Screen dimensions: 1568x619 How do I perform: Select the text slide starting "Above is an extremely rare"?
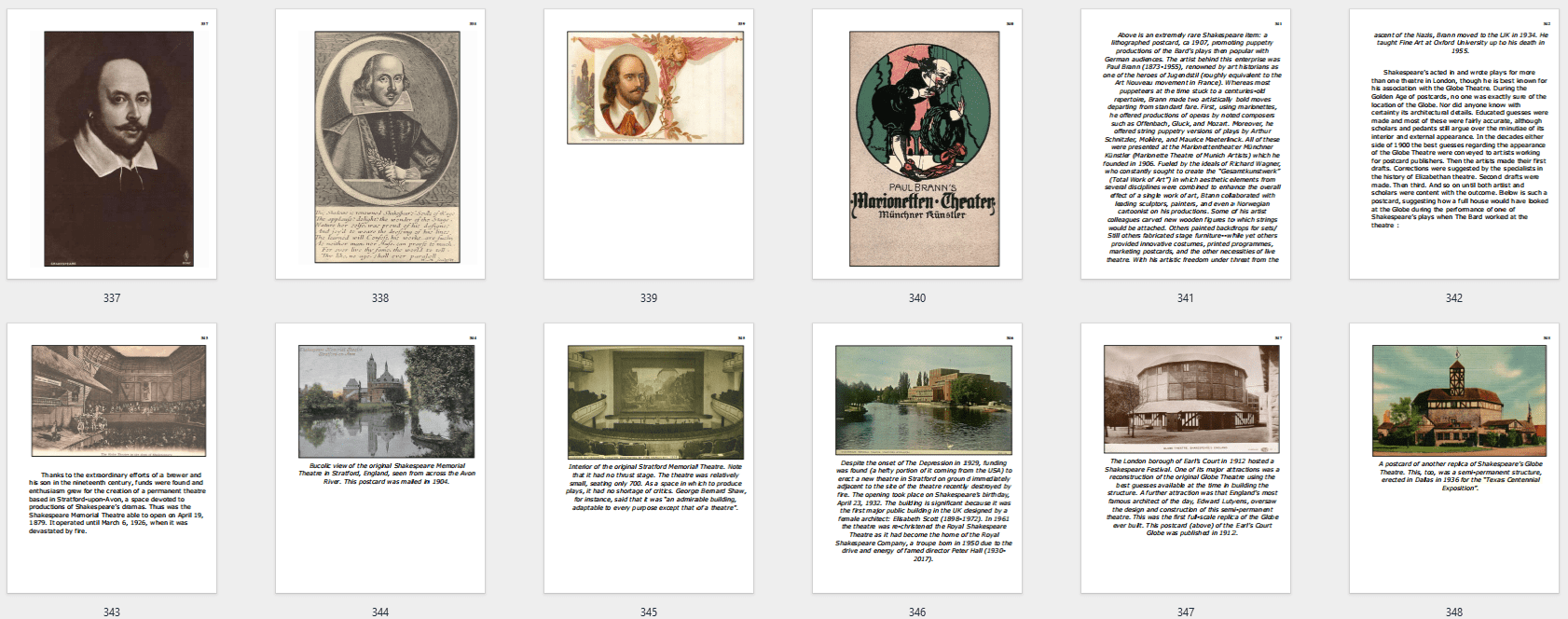click(1186, 144)
